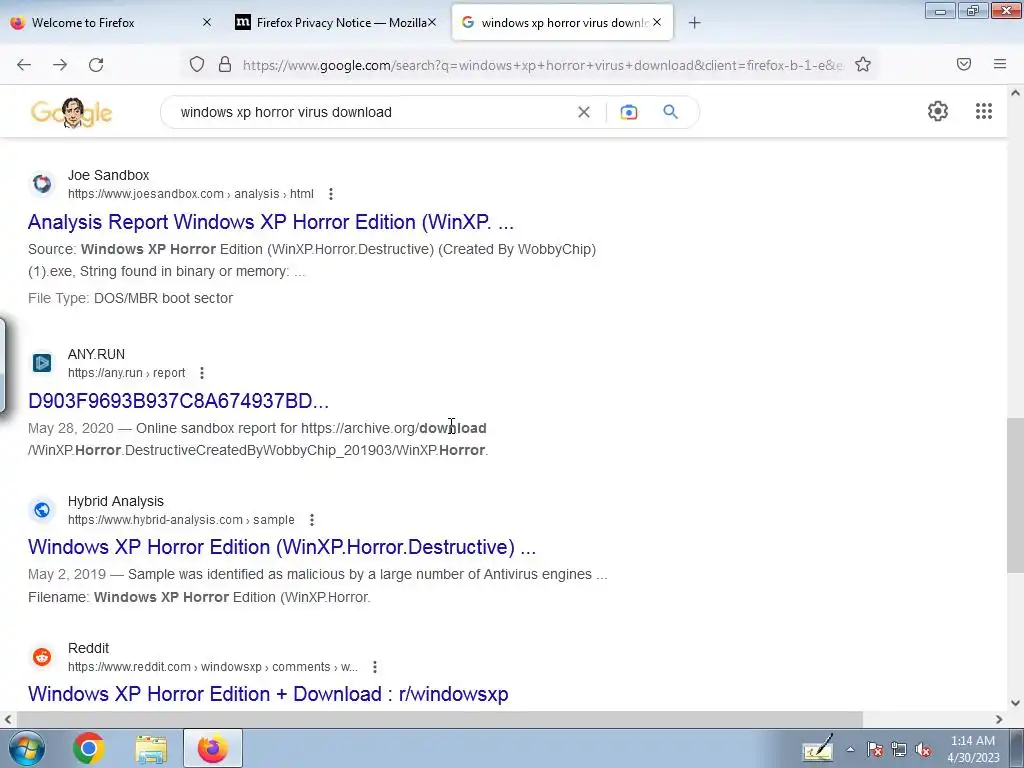The width and height of the screenshot is (1024, 768).
Task: Click the 'File Type: DOS/MBR boot sector' text
Action: pyautogui.click(x=131, y=298)
